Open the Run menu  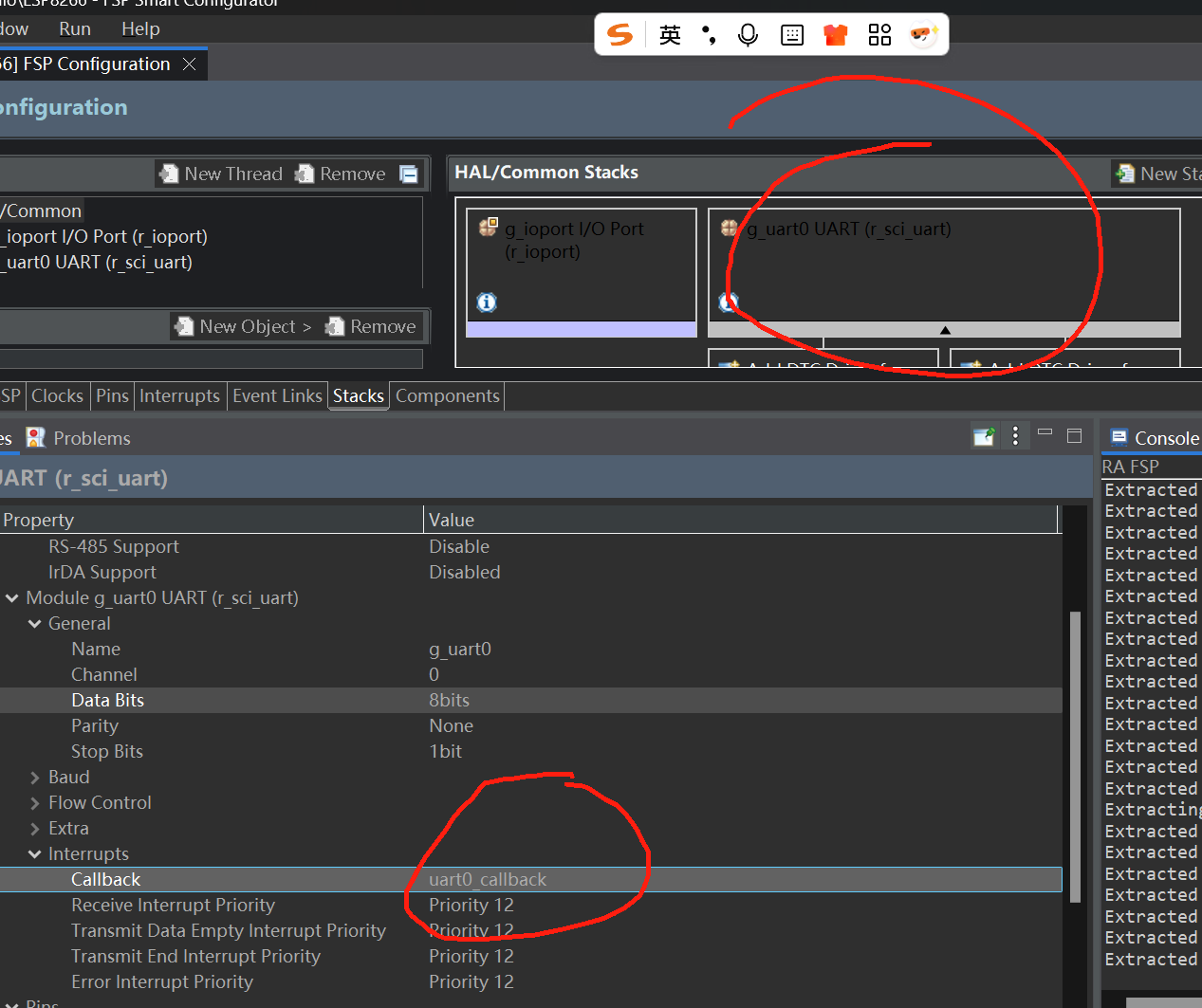[x=75, y=28]
